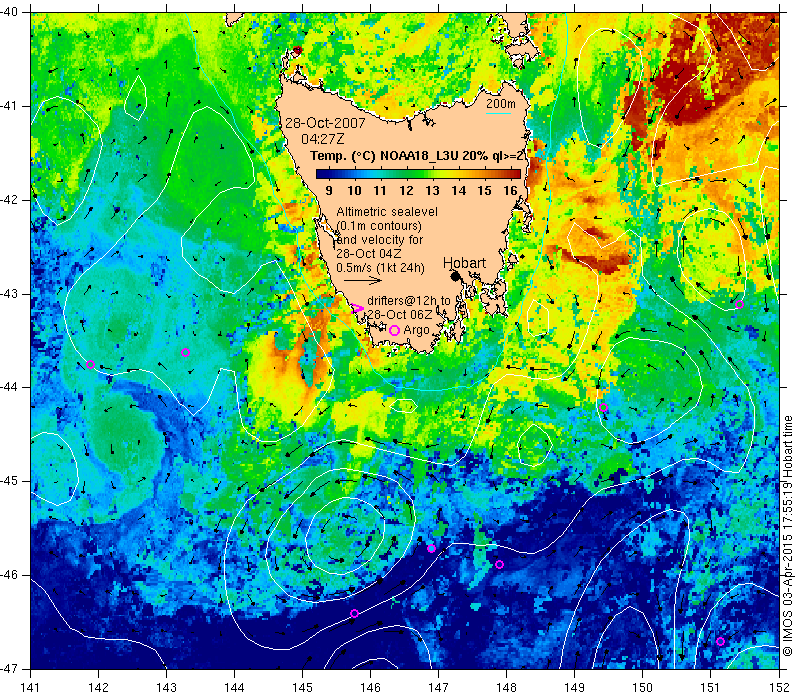Click the '200m' depth contour label
The width and height of the screenshot is (800, 700).
501,104
